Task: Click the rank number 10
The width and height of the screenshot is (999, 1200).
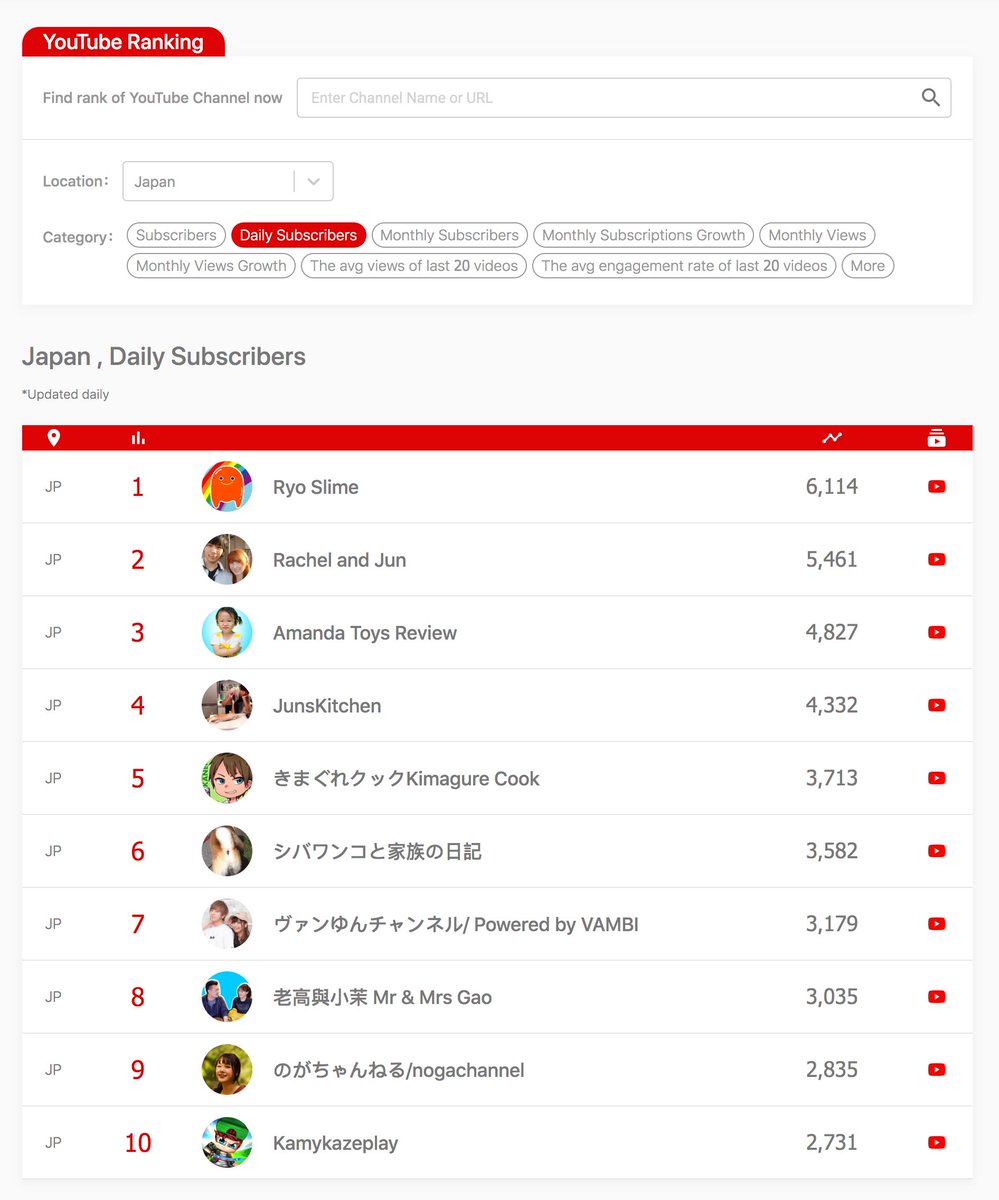Action: pyautogui.click(x=138, y=1143)
